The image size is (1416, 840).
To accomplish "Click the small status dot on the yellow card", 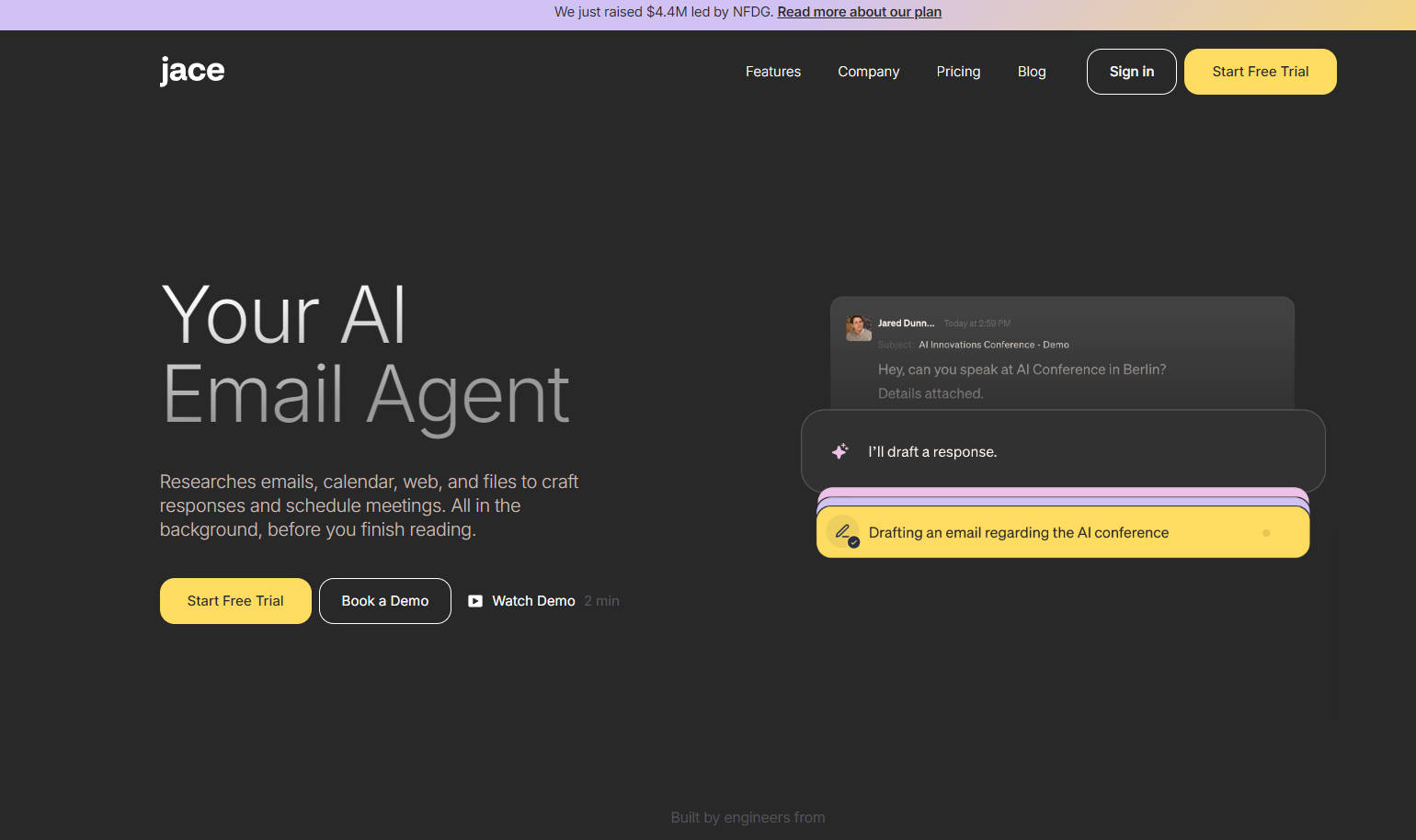I will point(1266,533).
